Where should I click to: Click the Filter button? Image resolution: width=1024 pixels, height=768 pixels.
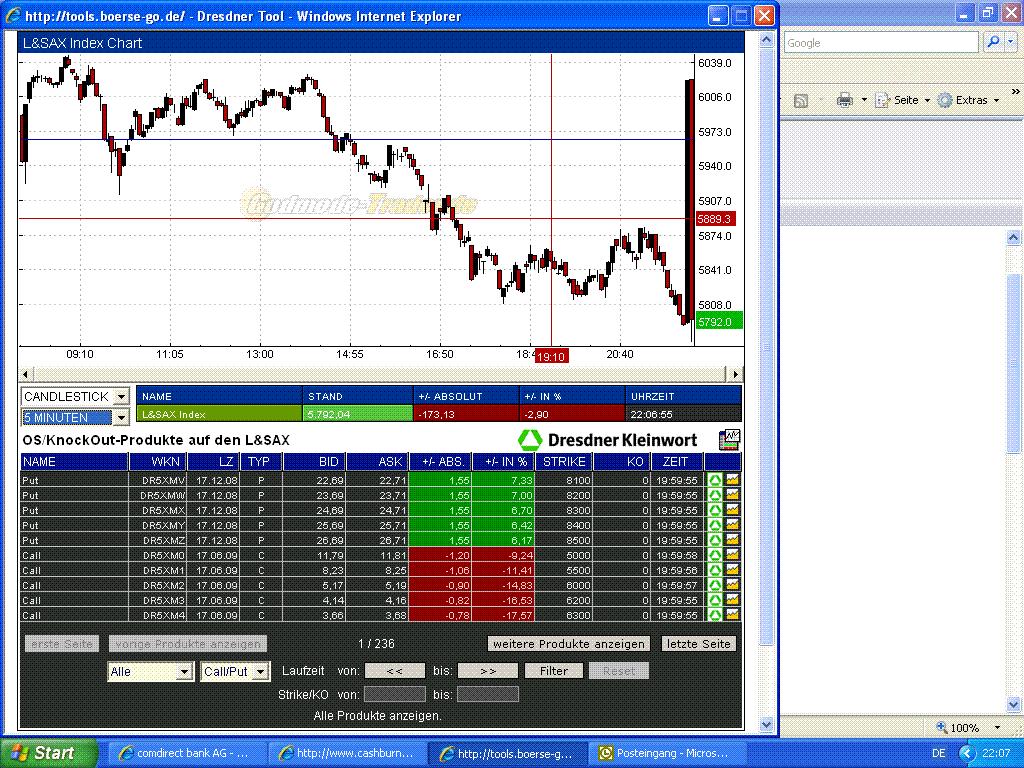tap(554, 671)
